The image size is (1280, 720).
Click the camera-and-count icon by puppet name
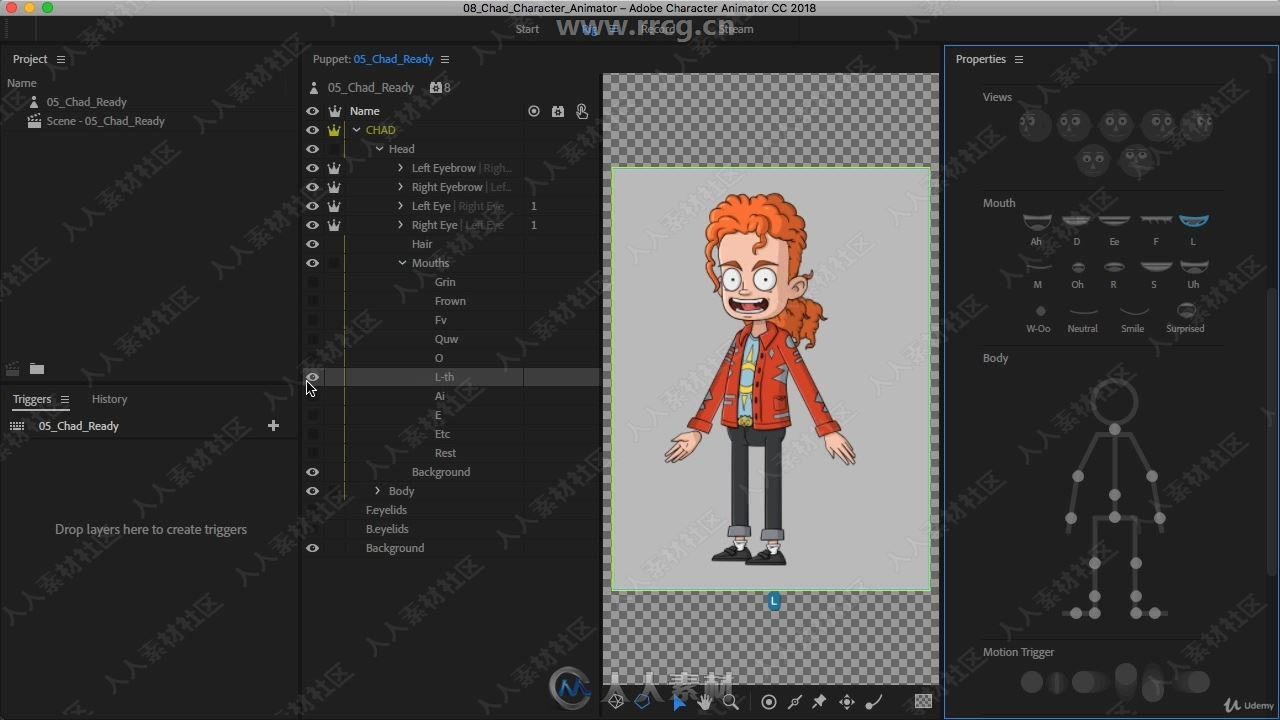440,88
